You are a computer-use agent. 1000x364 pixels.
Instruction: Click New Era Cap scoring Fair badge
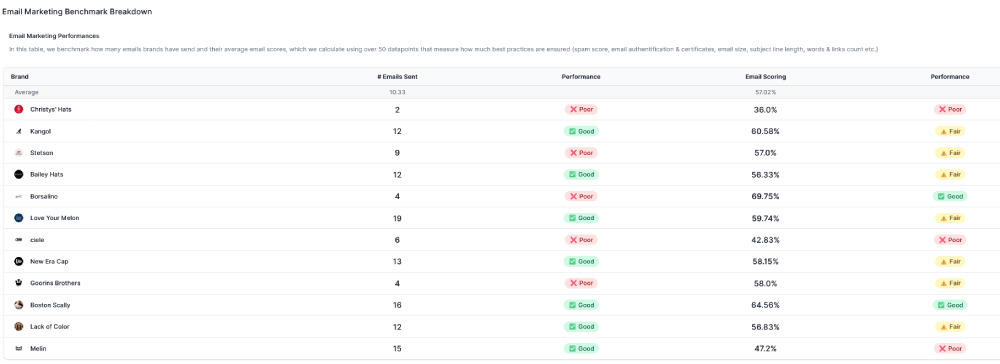point(950,261)
